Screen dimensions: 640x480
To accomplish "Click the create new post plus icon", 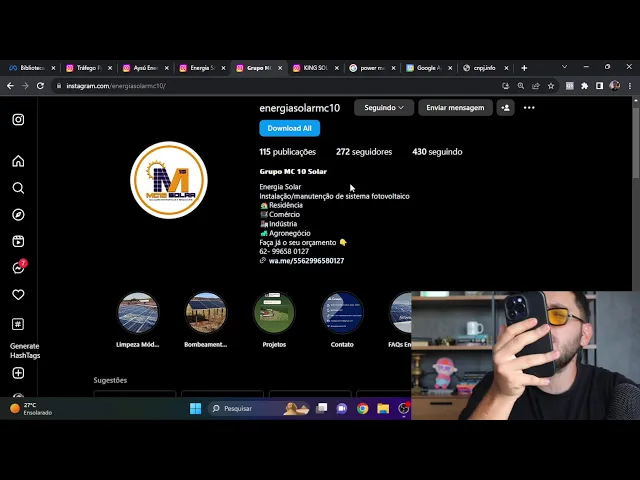I will (18, 373).
